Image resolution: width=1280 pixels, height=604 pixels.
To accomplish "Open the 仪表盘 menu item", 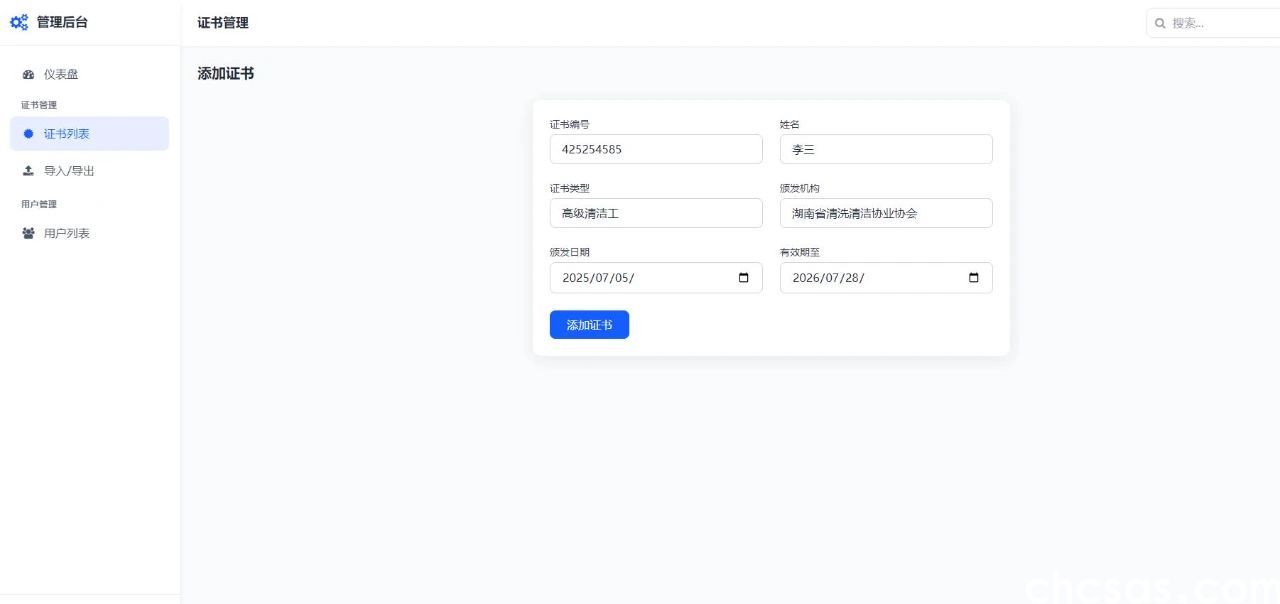I will click(x=90, y=74).
